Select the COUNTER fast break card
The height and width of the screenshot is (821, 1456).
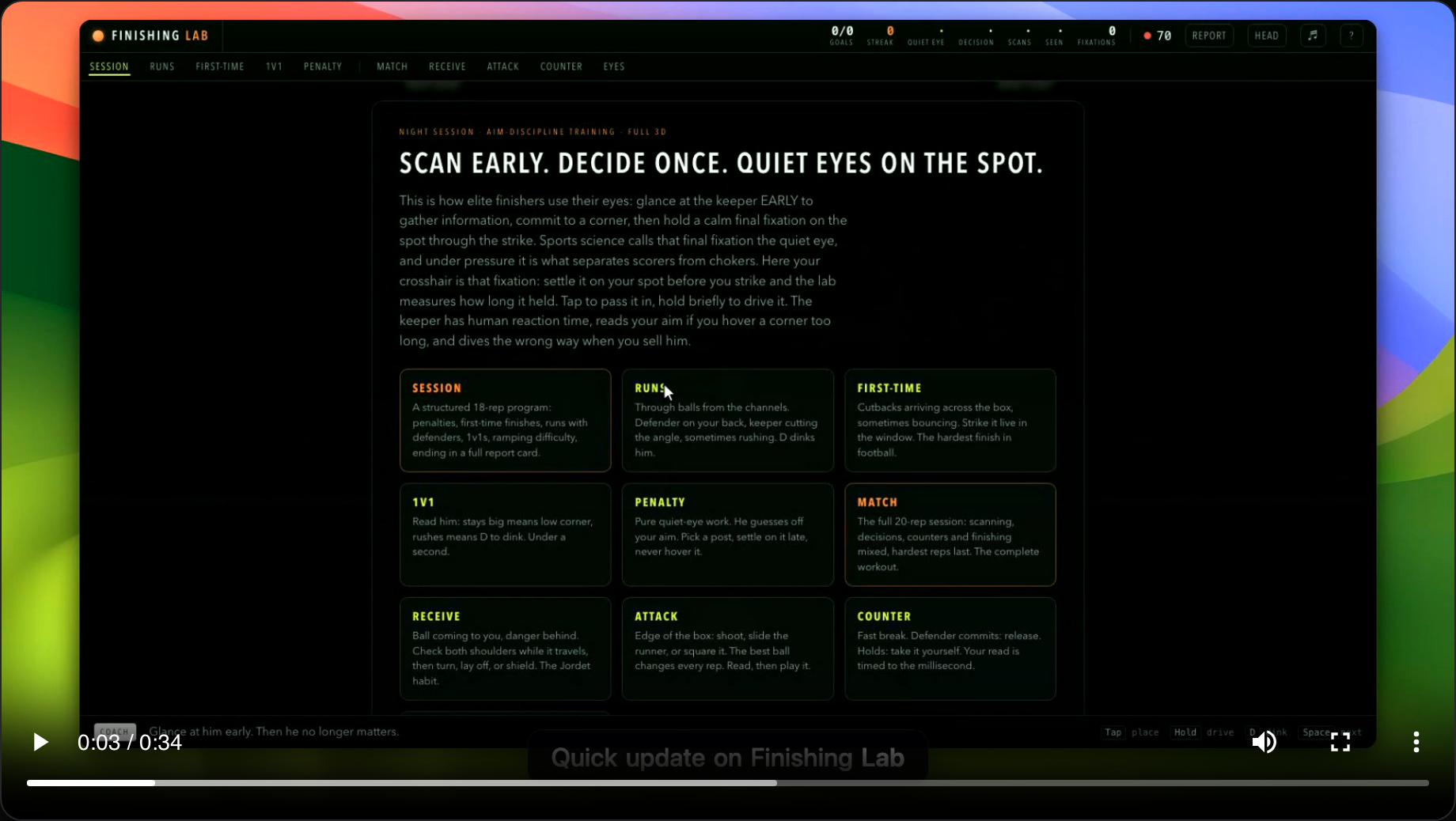[x=950, y=649]
